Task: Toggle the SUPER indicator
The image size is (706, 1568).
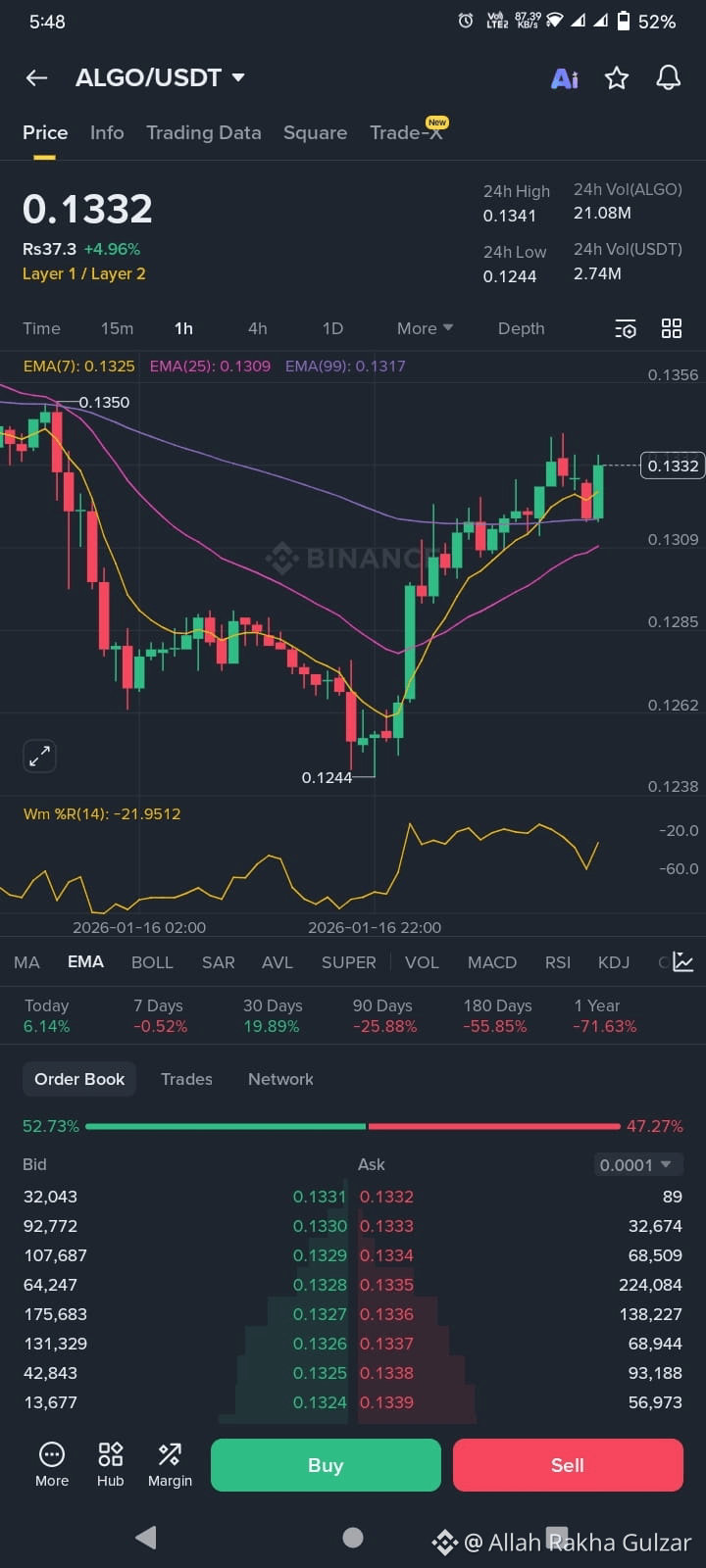Action: click(x=348, y=962)
